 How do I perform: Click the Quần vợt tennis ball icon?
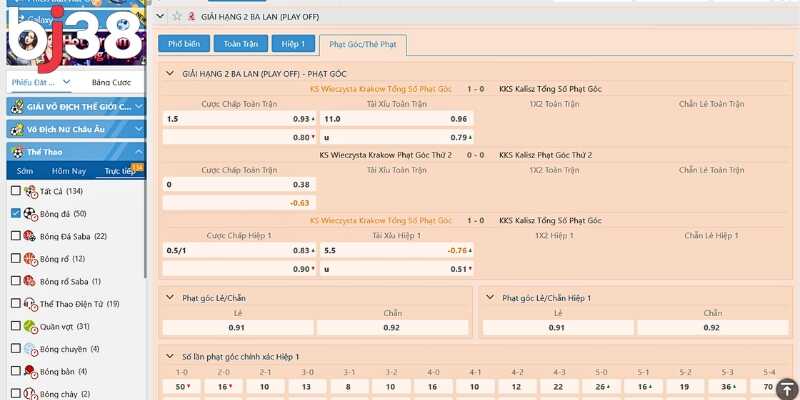(29, 326)
